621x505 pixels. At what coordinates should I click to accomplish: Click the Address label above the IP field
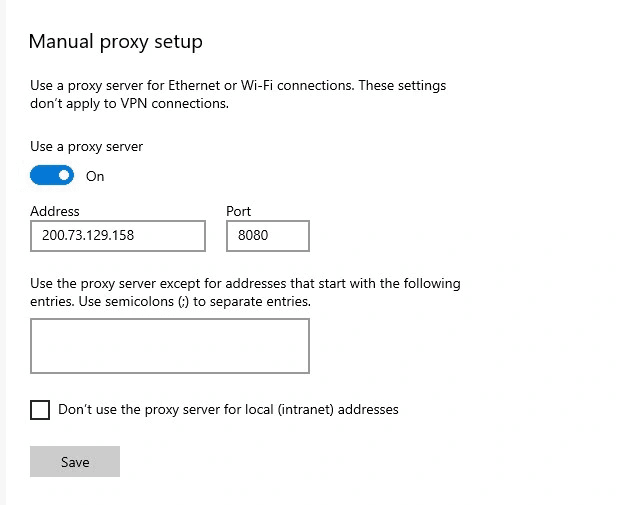click(55, 211)
